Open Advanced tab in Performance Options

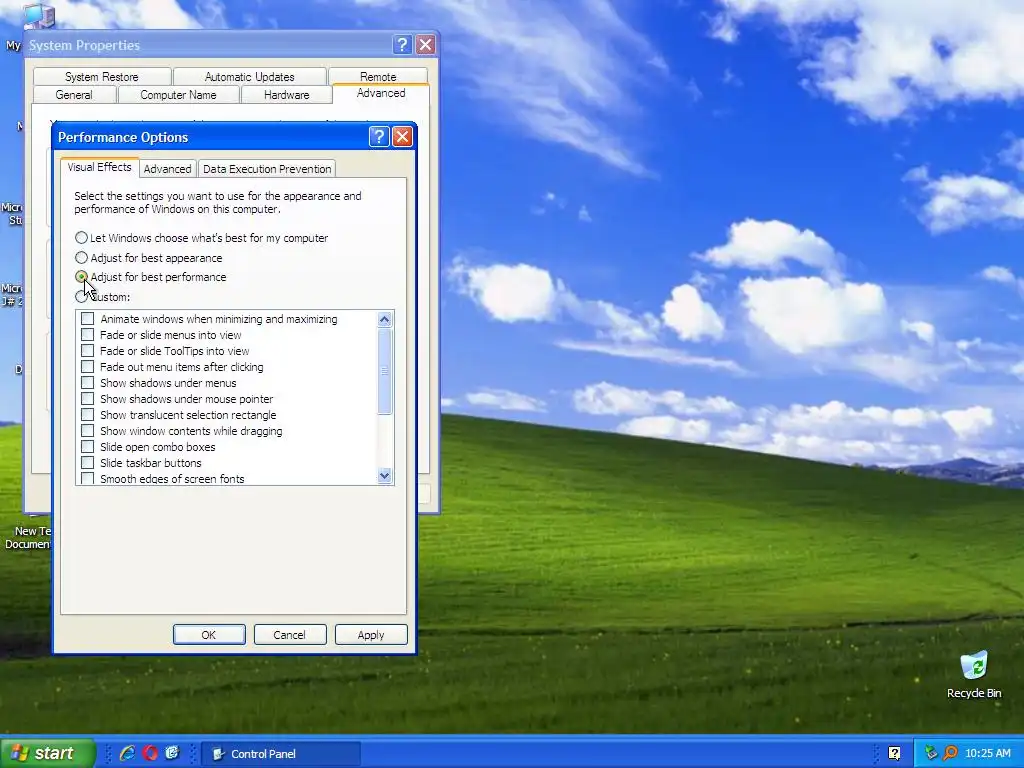click(x=167, y=168)
